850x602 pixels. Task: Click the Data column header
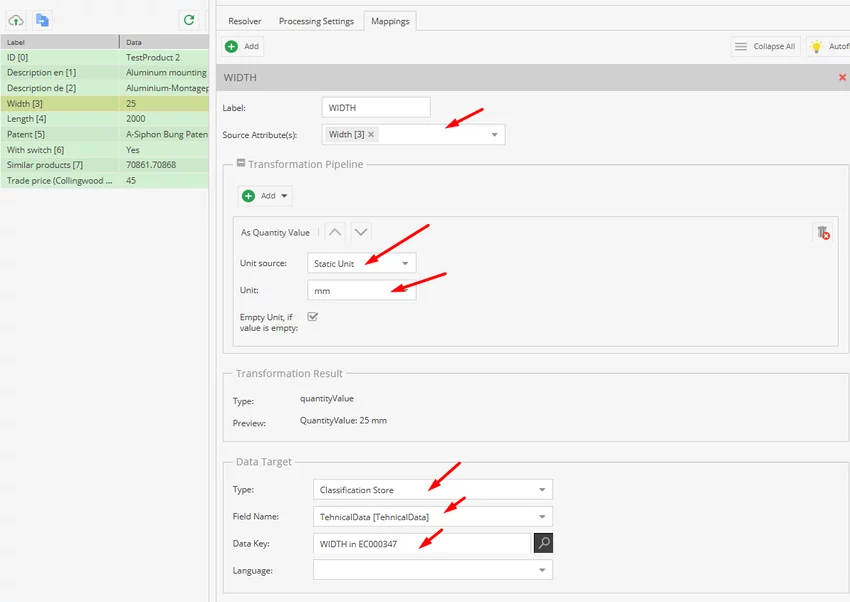click(x=164, y=42)
